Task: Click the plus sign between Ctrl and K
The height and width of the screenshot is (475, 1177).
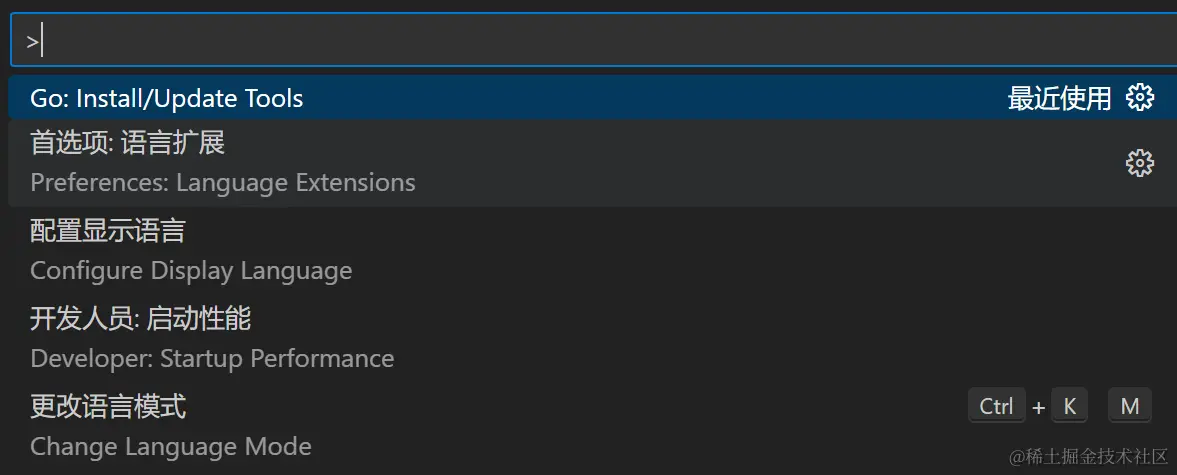Action: pyautogui.click(x=1038, y=407)
